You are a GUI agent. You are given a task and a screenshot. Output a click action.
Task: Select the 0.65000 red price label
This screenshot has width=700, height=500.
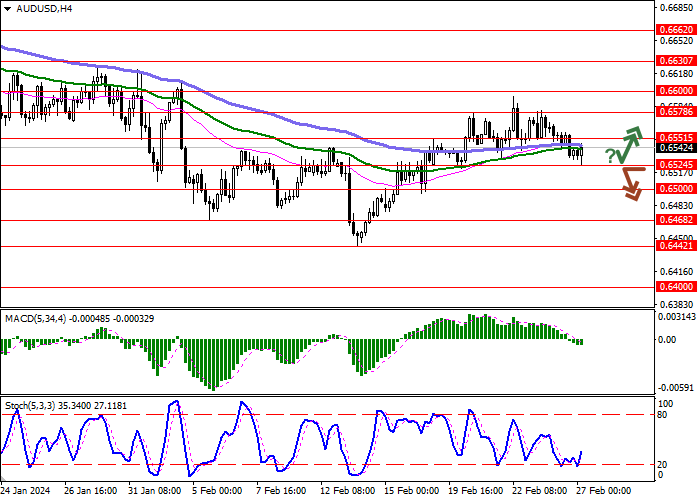(x=676, y=189)
